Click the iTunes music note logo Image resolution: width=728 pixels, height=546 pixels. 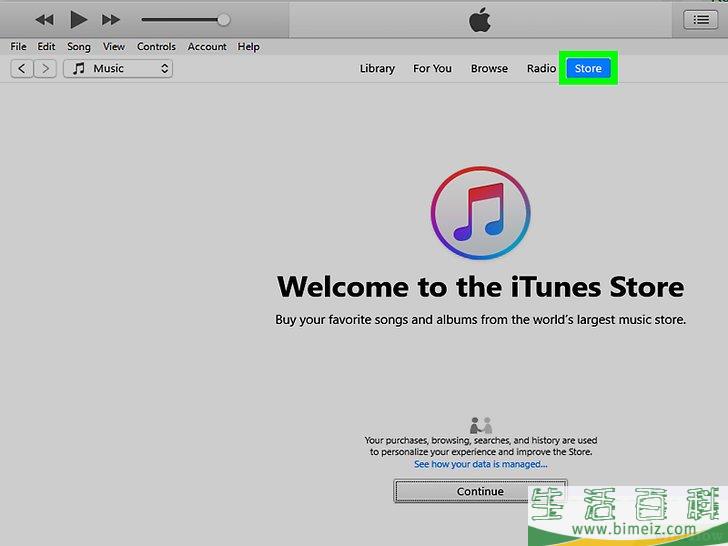(480, 212)
